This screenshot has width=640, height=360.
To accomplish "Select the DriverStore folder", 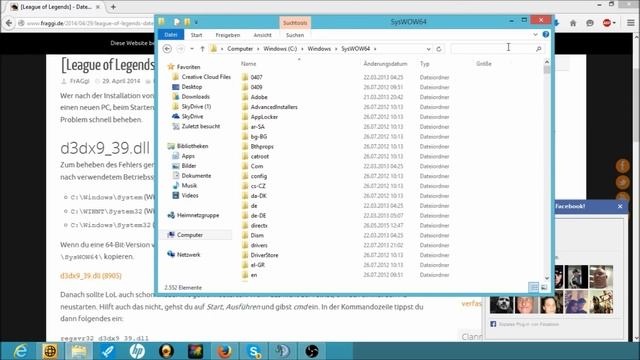I will pos(264,255).
